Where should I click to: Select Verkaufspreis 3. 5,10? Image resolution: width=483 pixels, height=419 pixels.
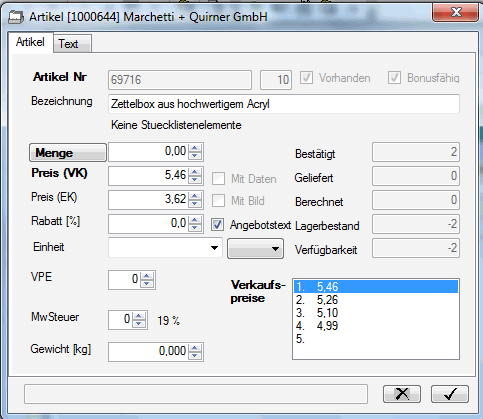[376, 313]
